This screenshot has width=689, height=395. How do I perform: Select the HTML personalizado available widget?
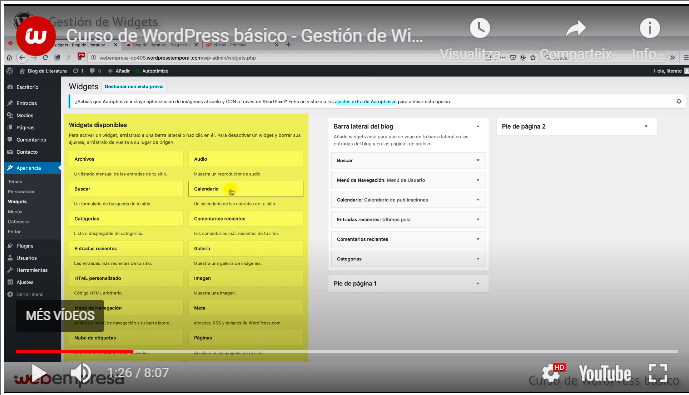point(126,278)
